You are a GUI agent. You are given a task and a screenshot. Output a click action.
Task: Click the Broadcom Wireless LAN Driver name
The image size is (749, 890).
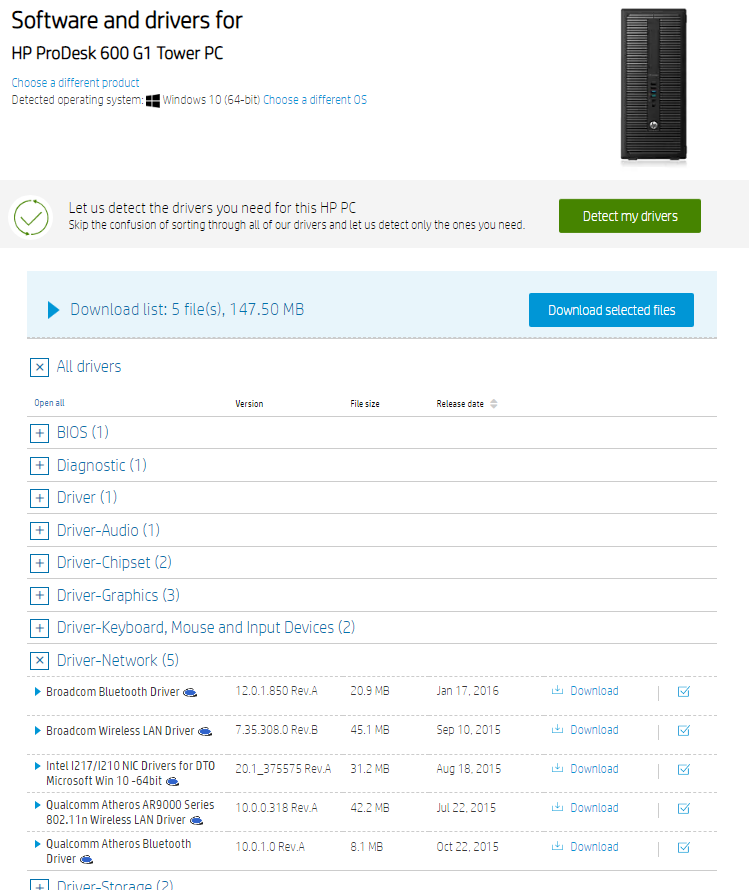pyautogui.click(x=120, y=731)
